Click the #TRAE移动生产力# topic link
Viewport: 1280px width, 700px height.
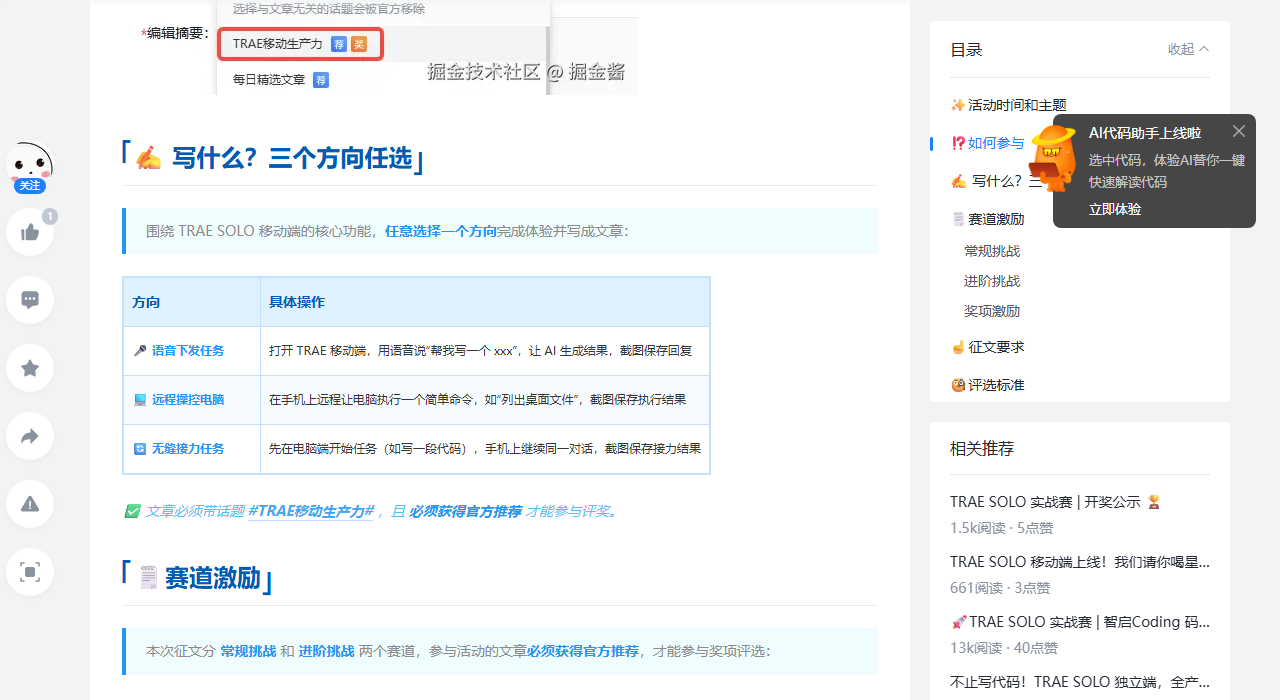311,511
